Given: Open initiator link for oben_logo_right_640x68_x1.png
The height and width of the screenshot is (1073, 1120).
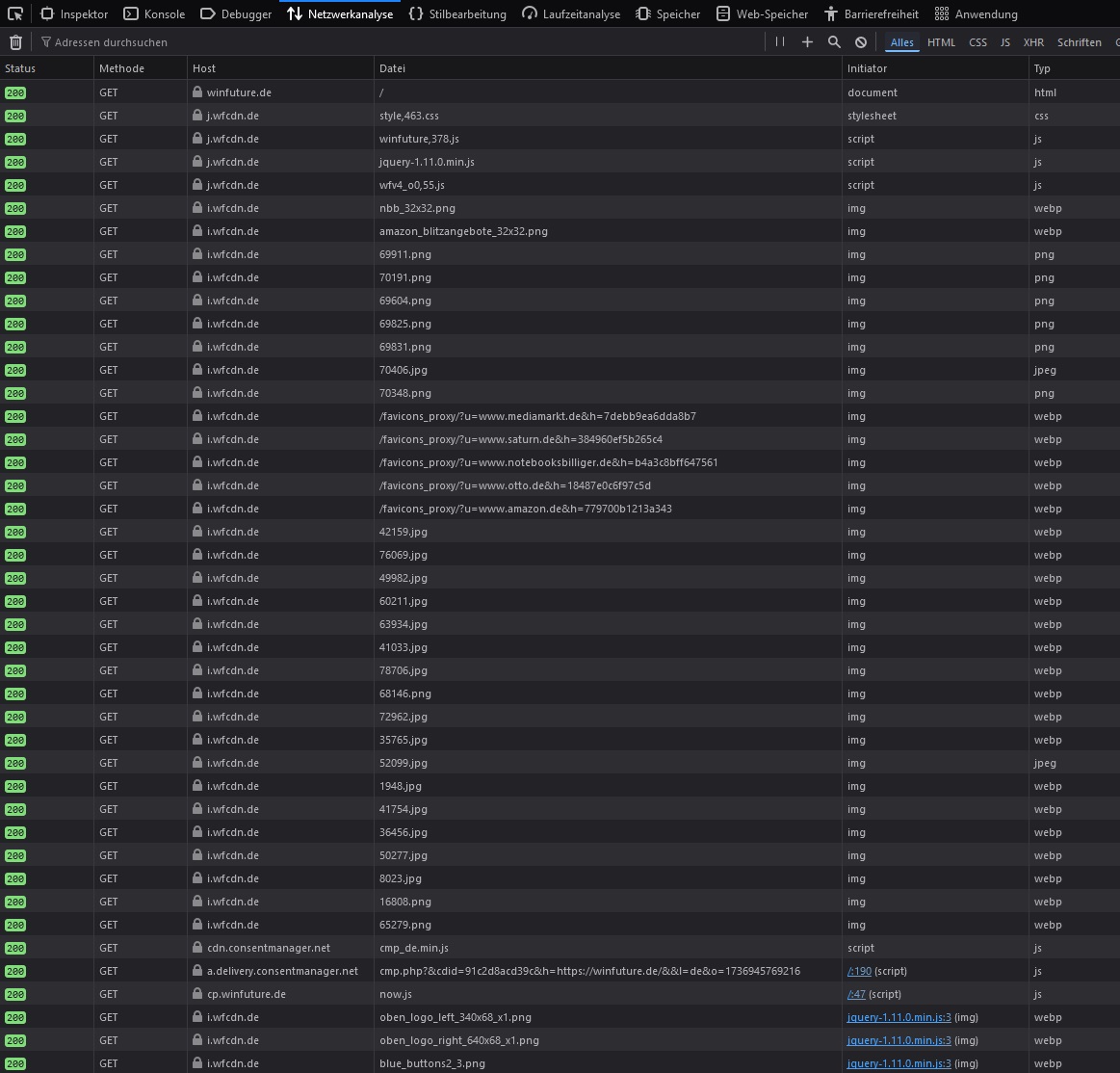Looking at the screenshot, I should pos(899,1040).
